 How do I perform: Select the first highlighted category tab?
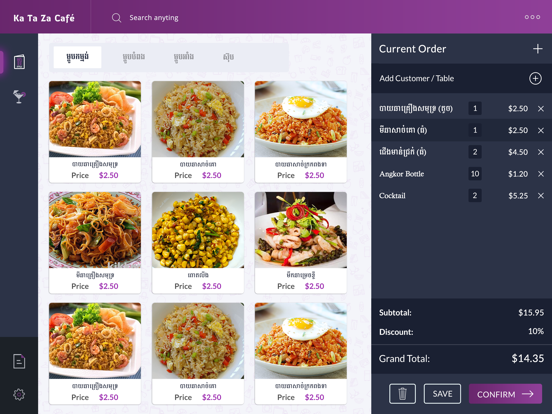pos(77,57)
